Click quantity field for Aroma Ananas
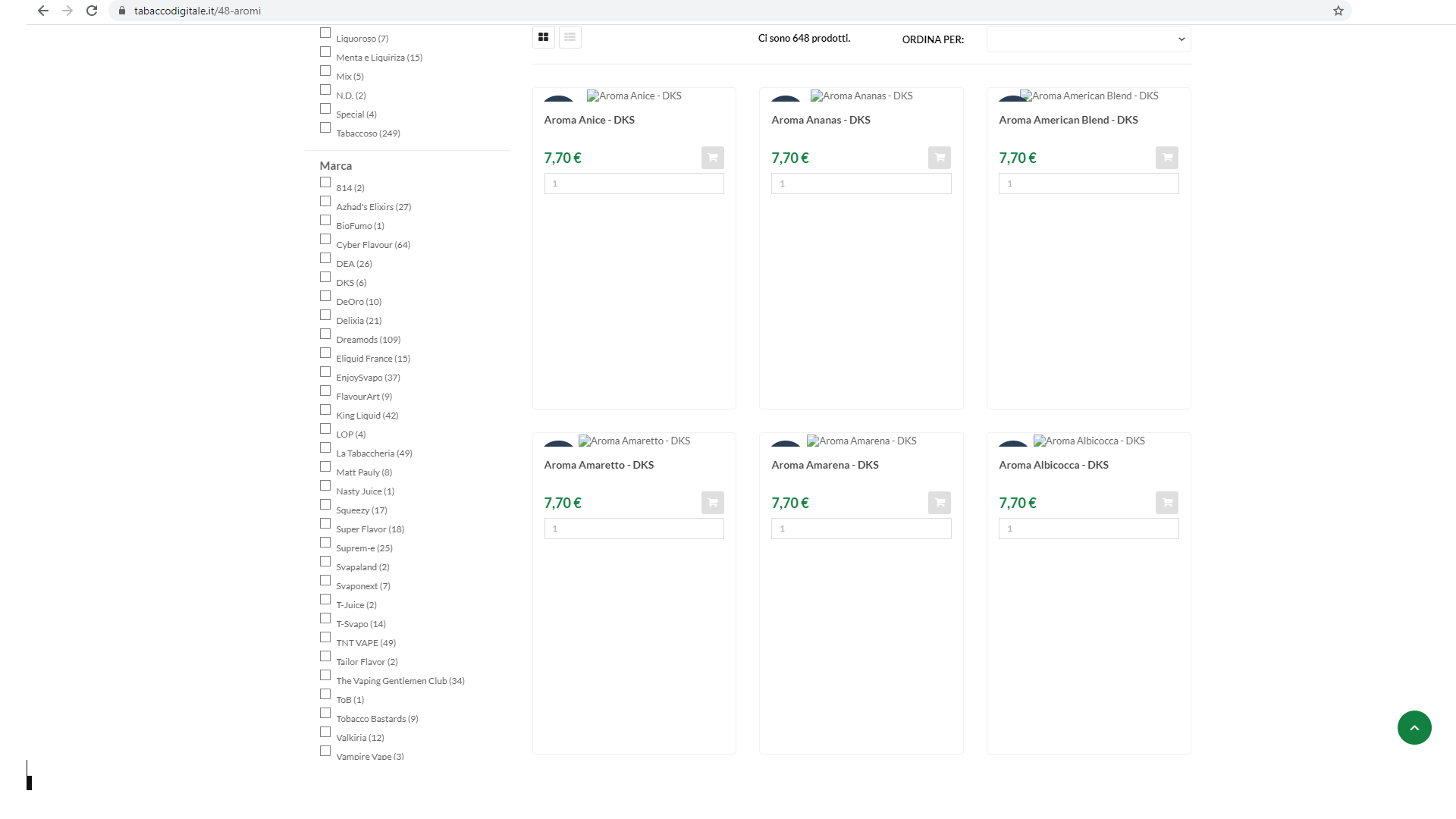Viewport: 1456px width, 819px height. (x=861, y=184)
